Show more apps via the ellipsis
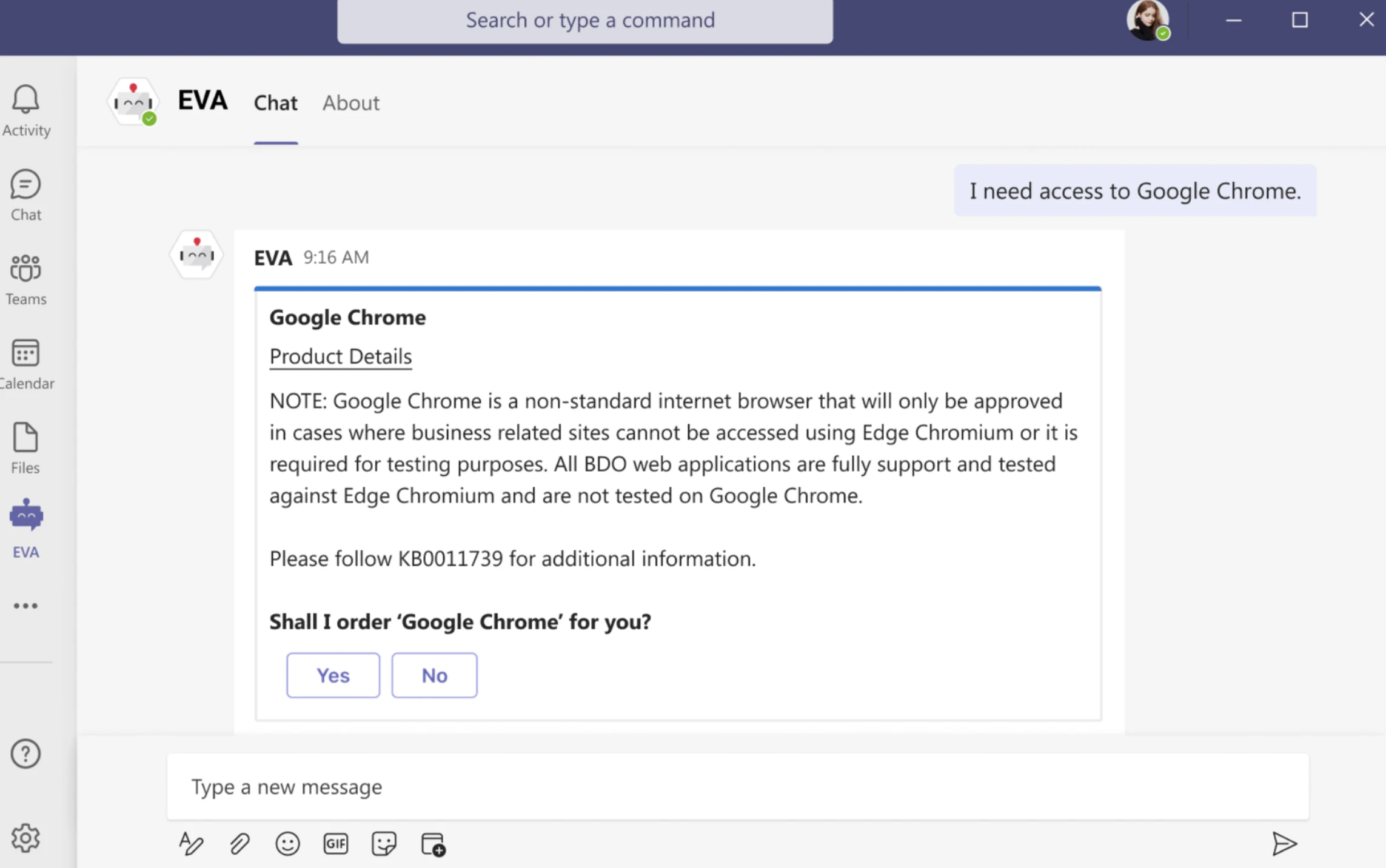The height and width of the screenshot is (868, 1386). coord(25,606)
